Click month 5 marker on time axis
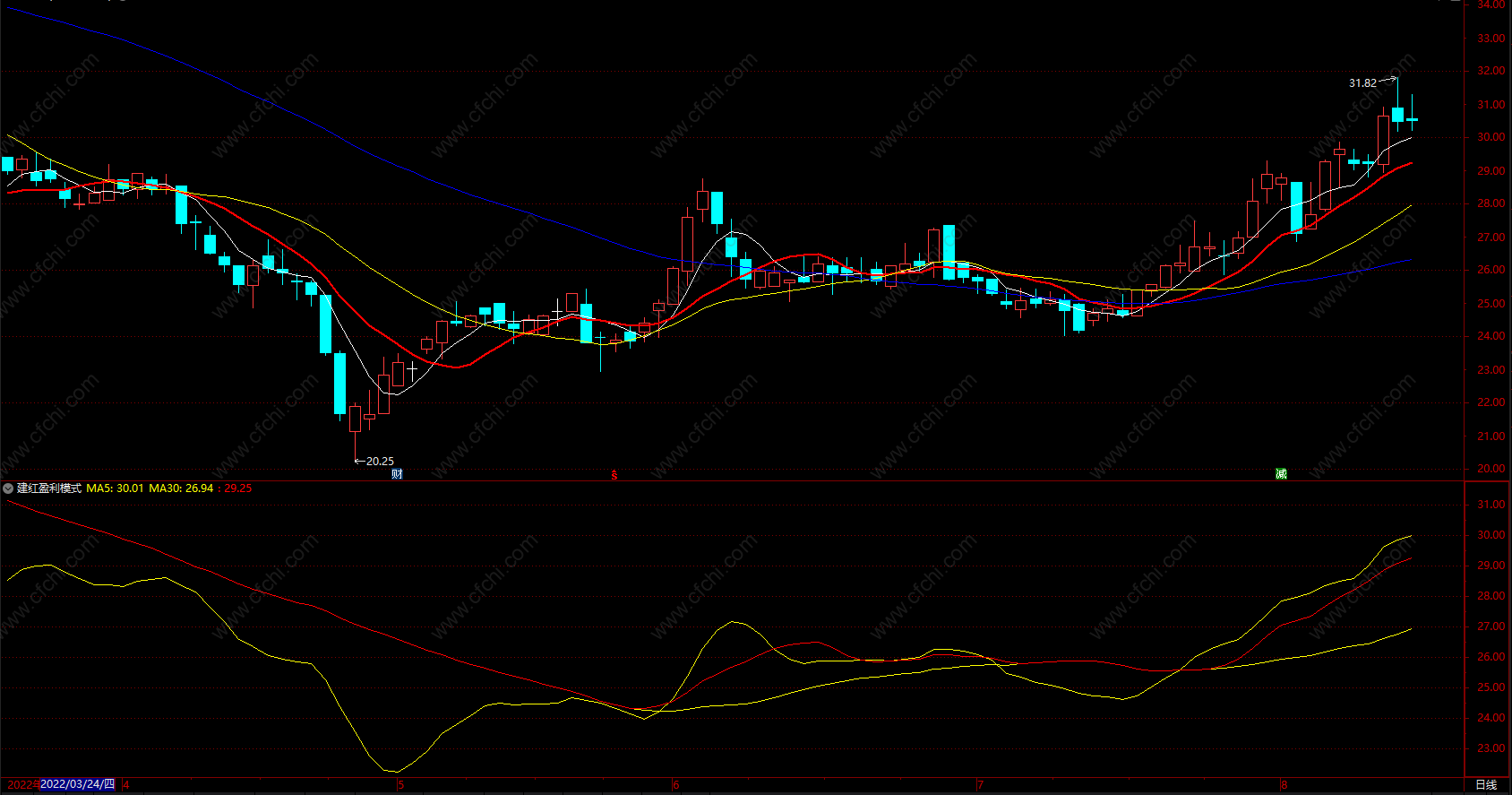 pyautogui.click(x=401, y=785)
